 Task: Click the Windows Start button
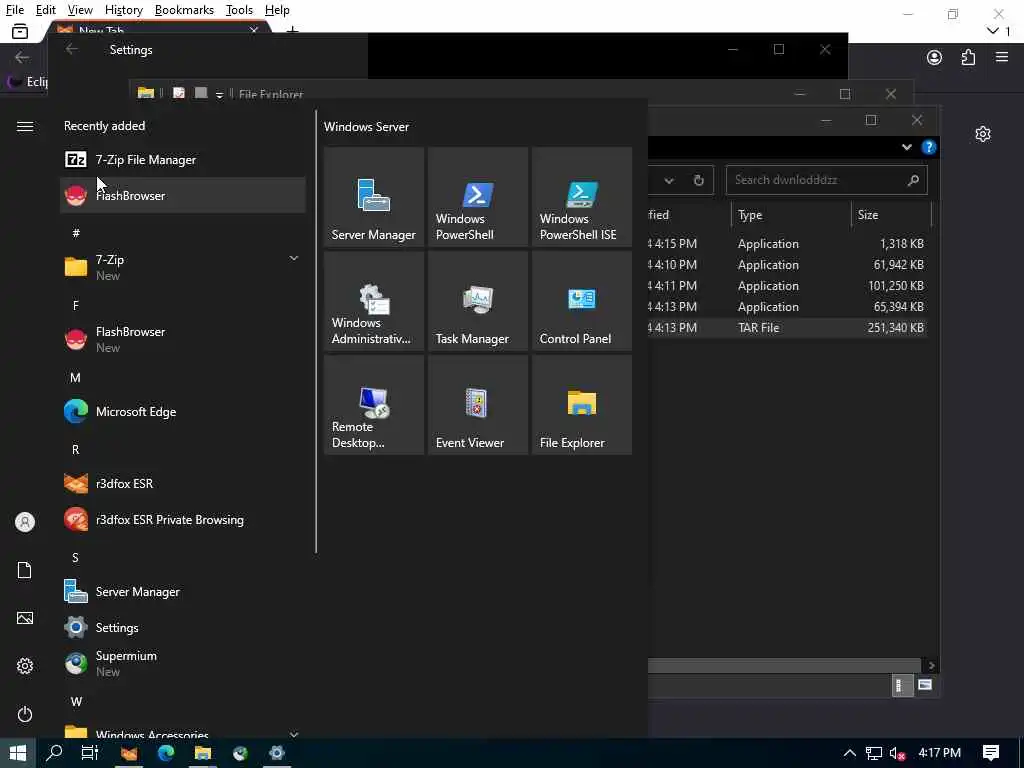[x=18, y=753]
